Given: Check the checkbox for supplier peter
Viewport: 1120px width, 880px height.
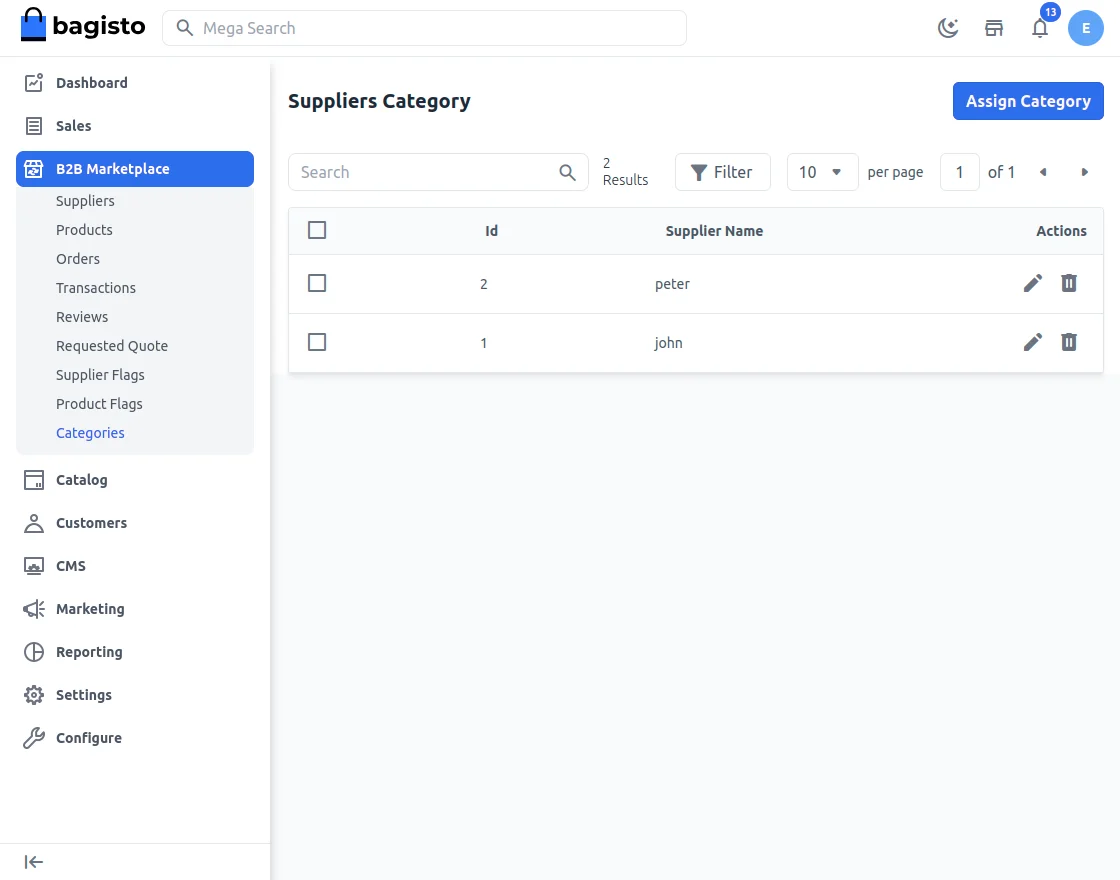Looking at the screenshot, I should [317, 283].
